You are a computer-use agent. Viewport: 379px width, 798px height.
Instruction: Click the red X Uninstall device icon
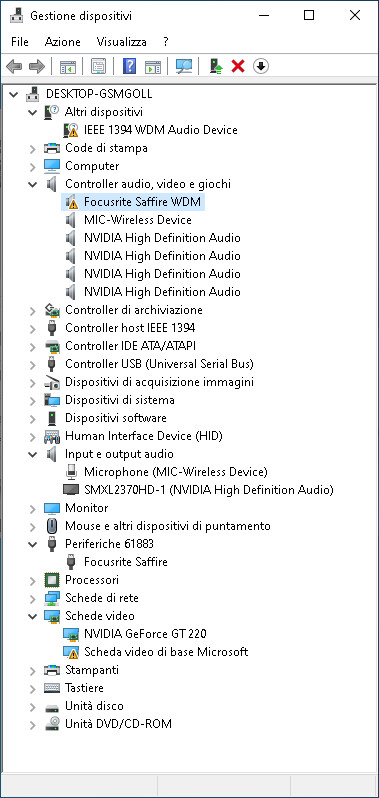coord(238,66)
